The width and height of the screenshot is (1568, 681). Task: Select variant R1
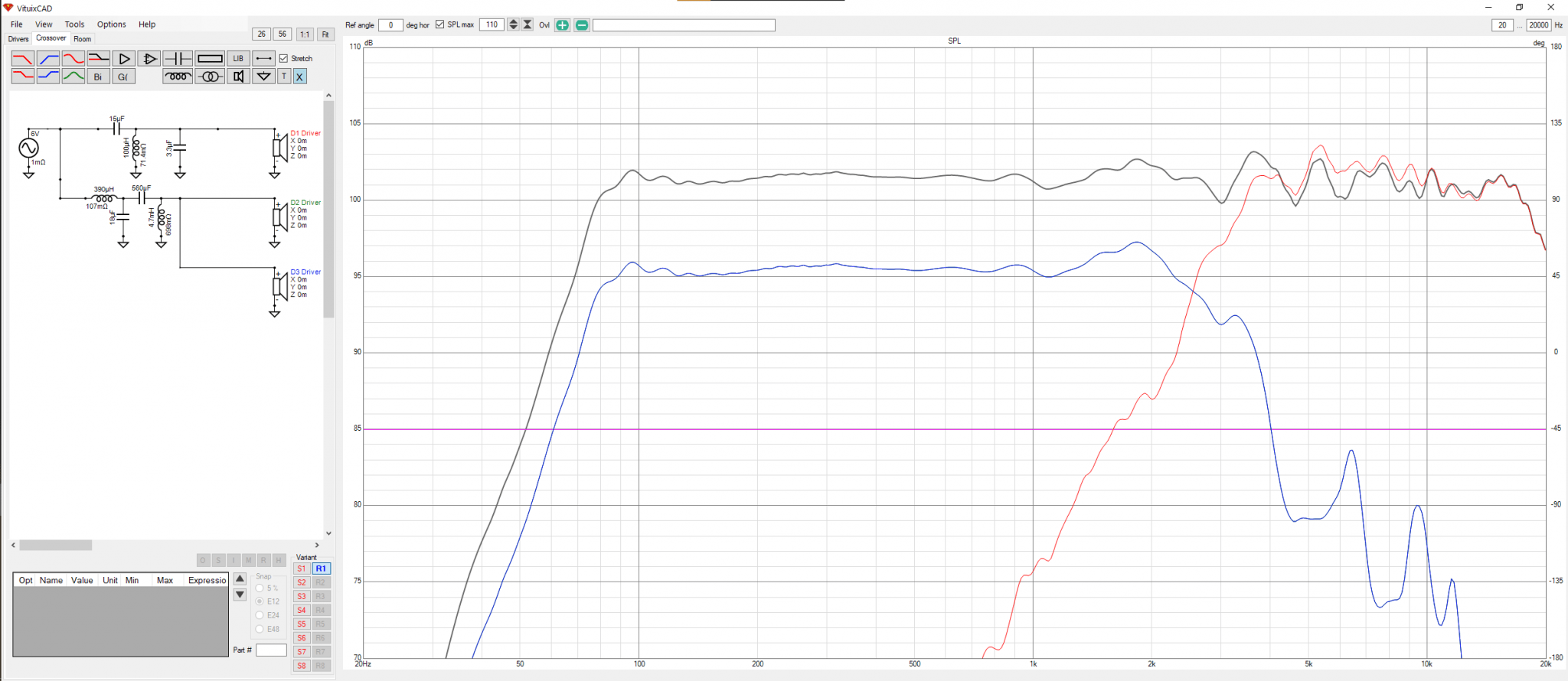(x=321, y=569)
